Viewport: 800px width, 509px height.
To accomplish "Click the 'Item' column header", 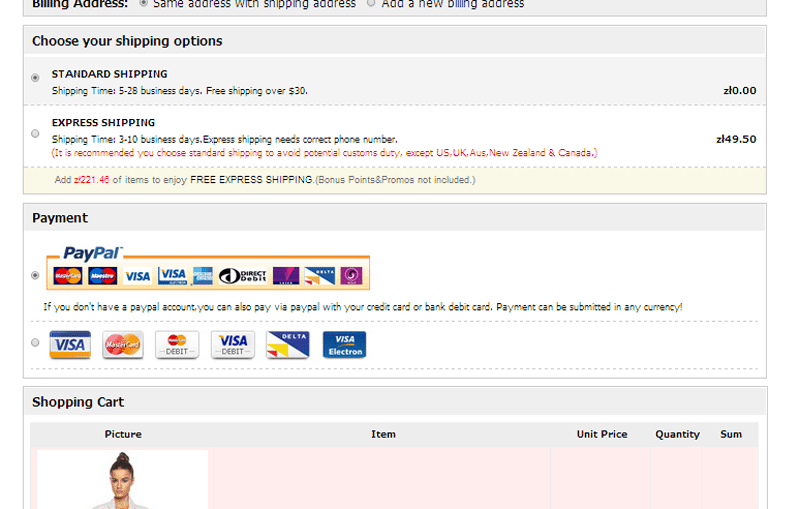I will 383,434.
